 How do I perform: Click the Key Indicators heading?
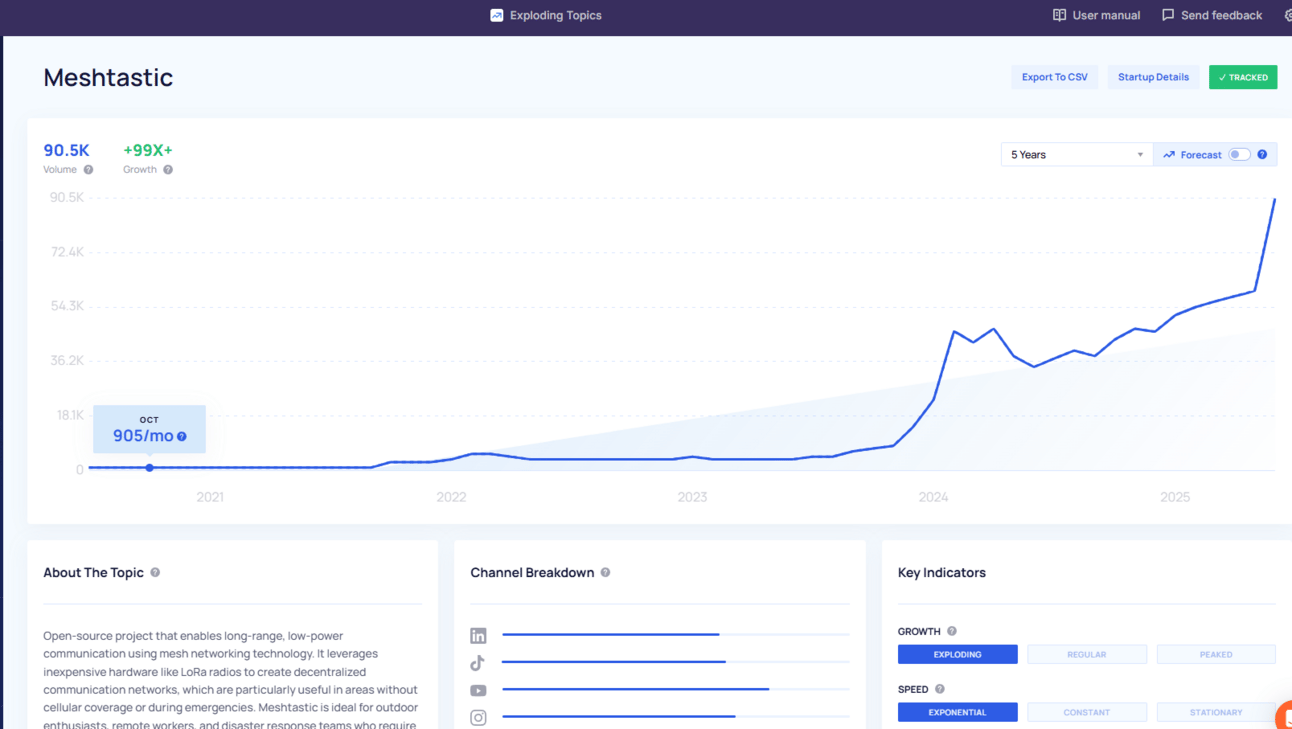coord(942,573)
